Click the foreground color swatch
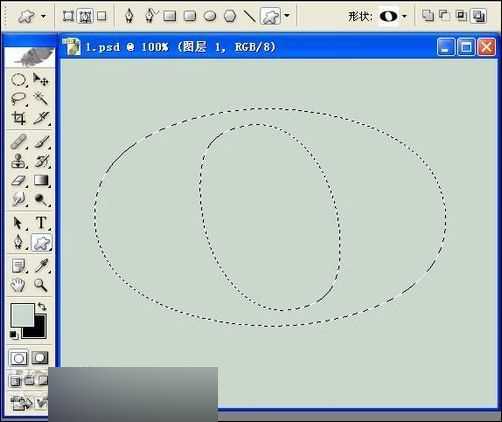The image size is (502, 422). click(x=22, y=315)
